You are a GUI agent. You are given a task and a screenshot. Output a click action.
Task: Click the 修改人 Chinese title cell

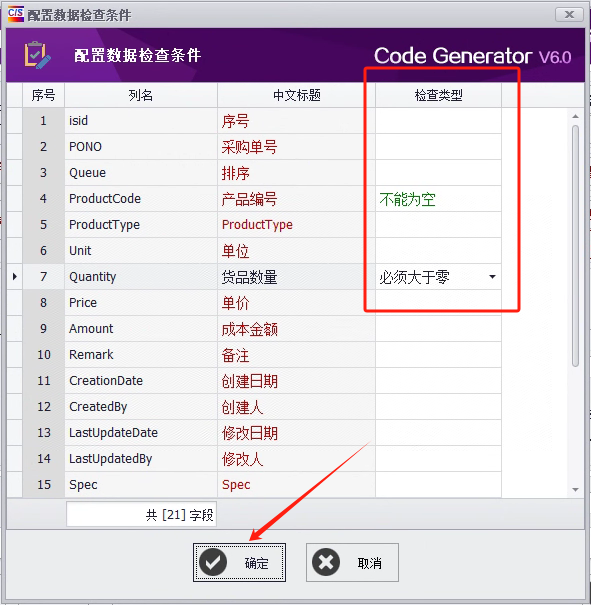pyautogui.click(x=296, y=458)
